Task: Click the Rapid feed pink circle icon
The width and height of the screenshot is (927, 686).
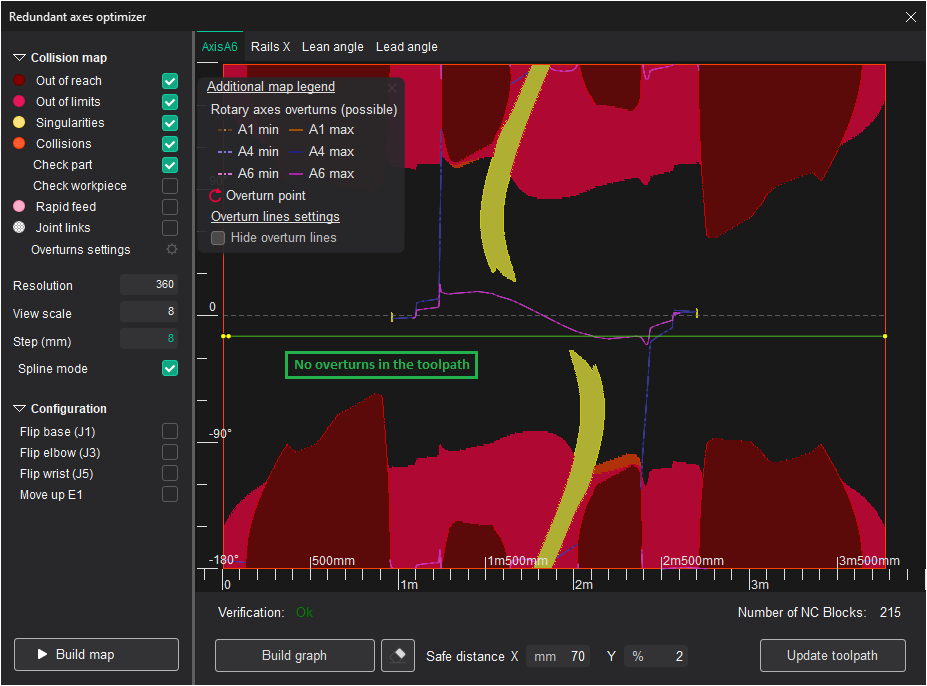Action: (19, 207)
